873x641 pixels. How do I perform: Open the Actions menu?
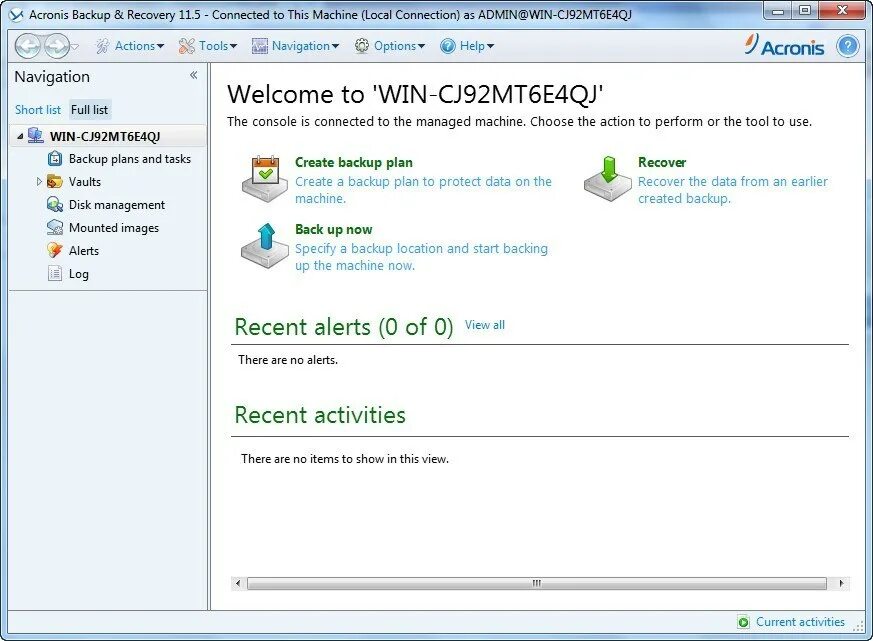[139, 46]
